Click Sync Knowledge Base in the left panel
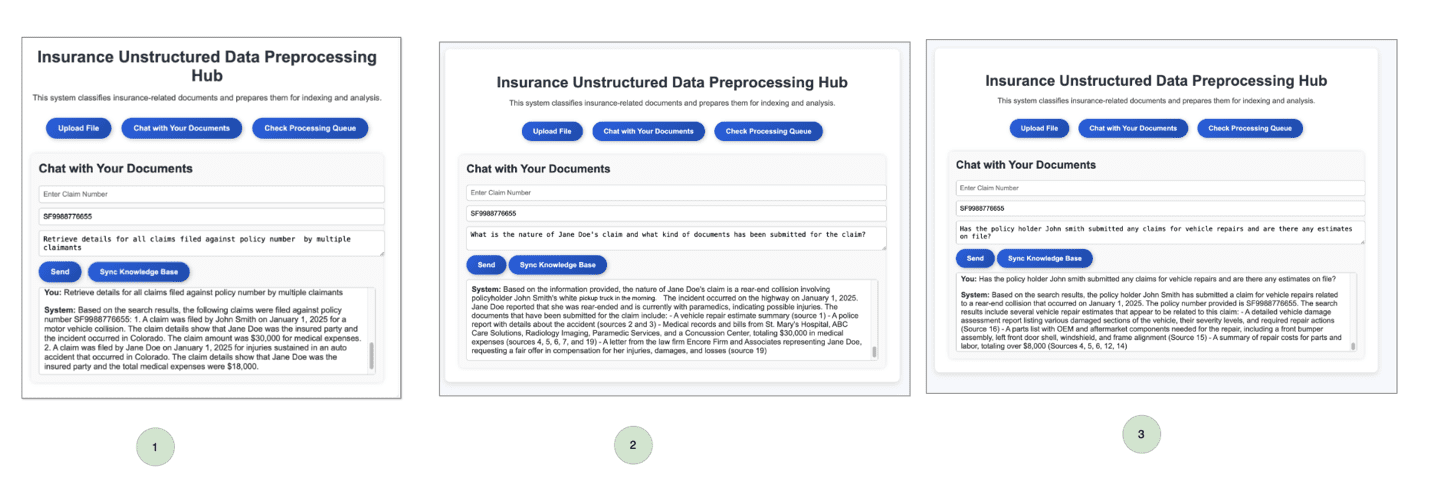The image size is (1431, 501). [138, 272]
